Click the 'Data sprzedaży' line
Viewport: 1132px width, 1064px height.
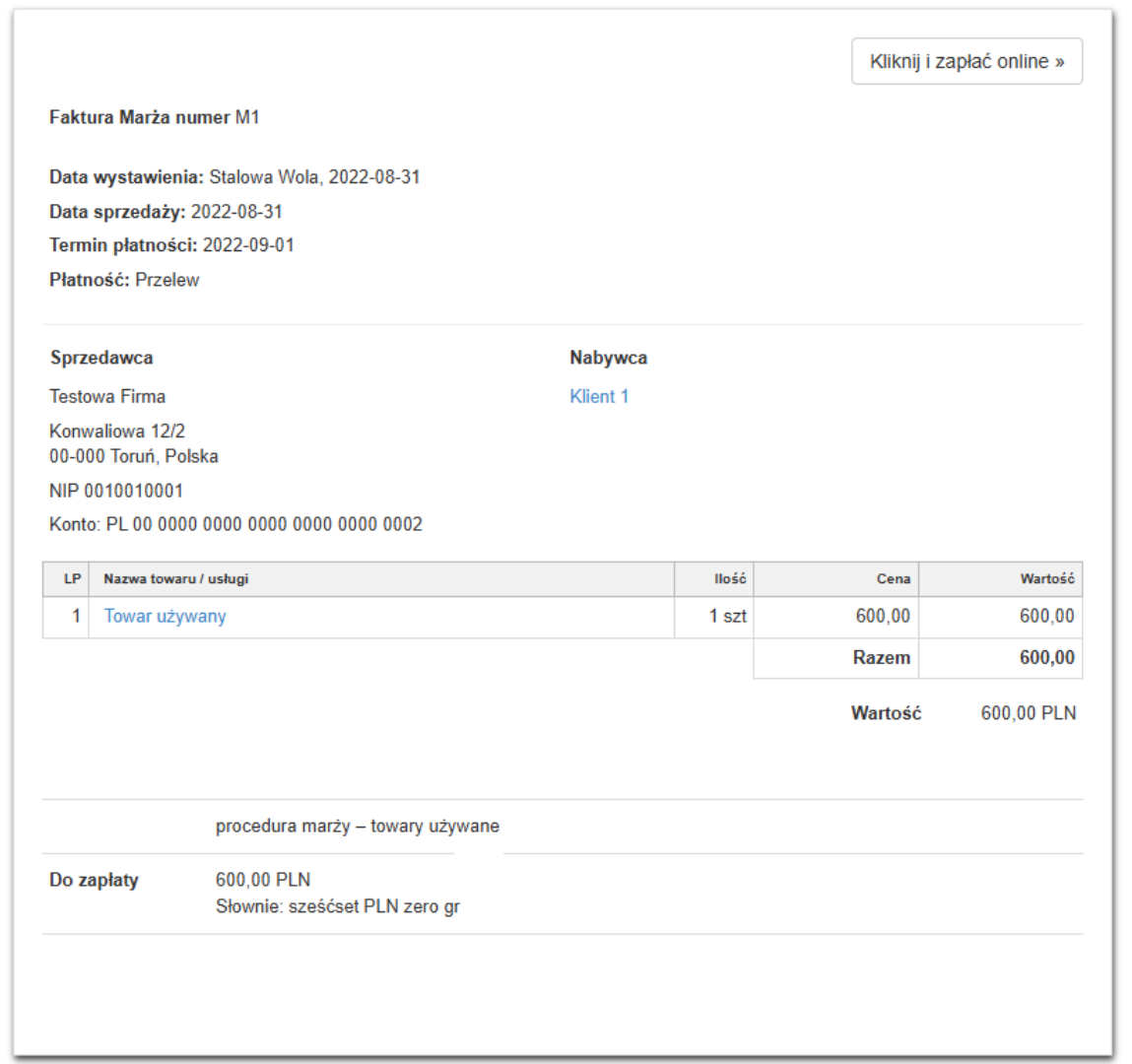tap(166, 212)
